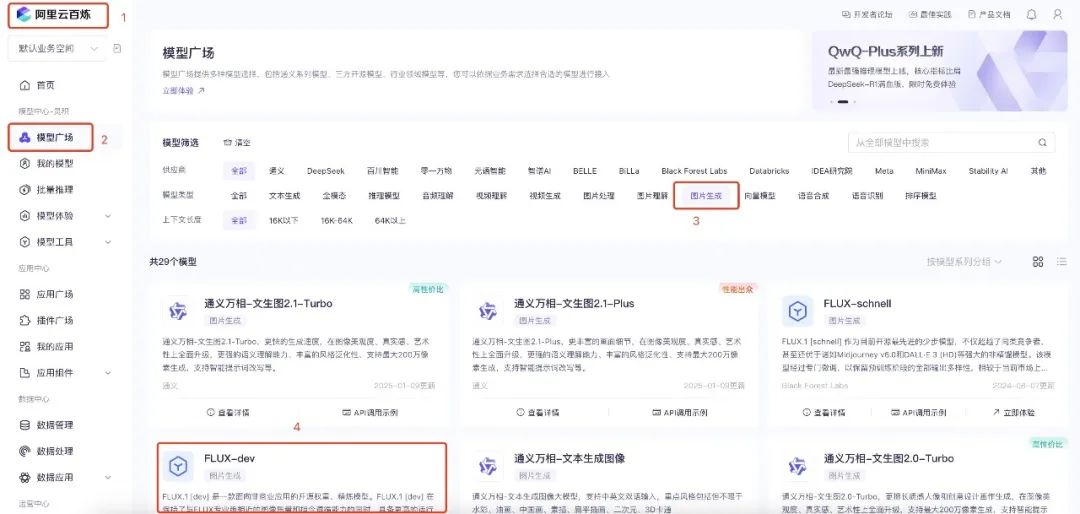Click 查看详情 on 通义万相-文生图2.1-Turbo card
The height and width of the screenshot is (514, 1080).
228,413
